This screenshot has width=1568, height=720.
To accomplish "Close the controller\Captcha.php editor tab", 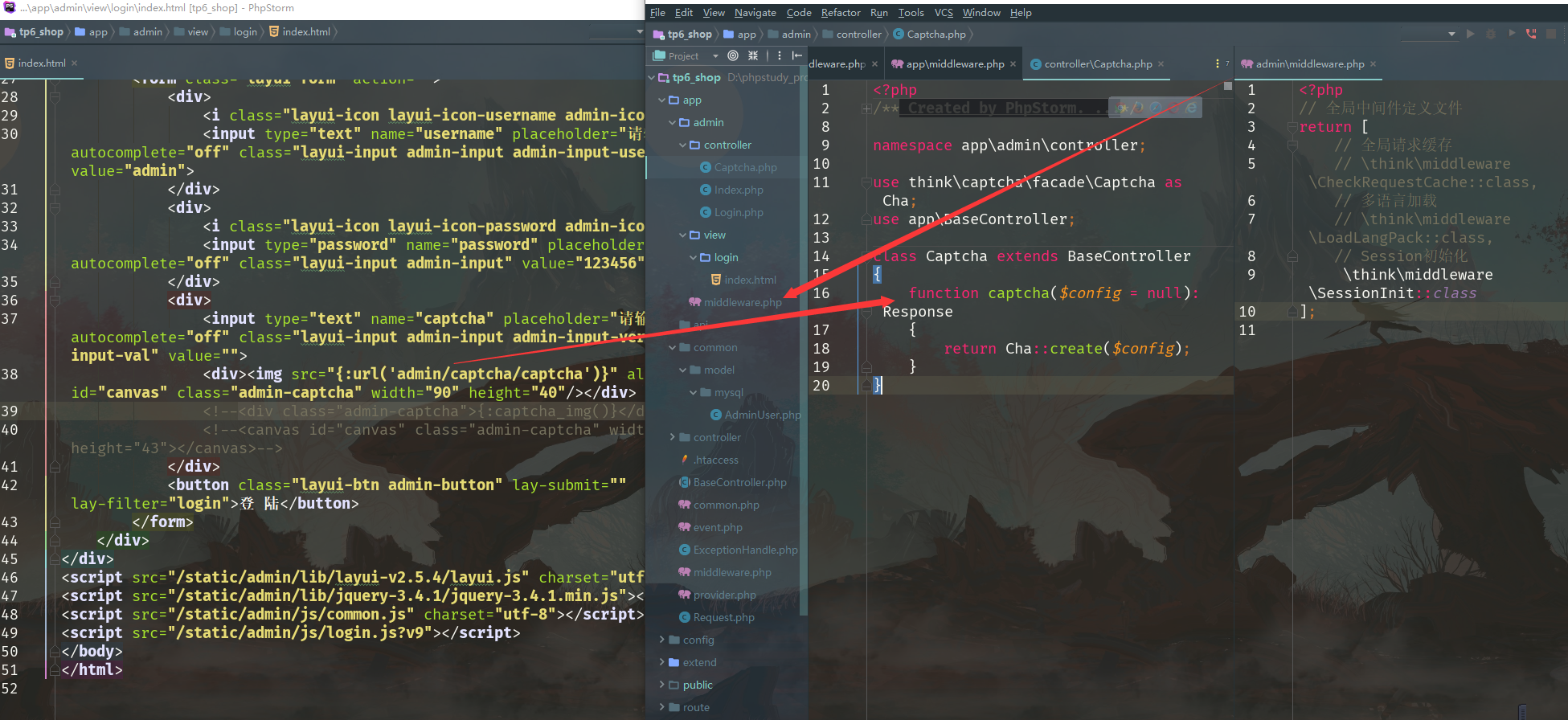I will [1161, 64].
